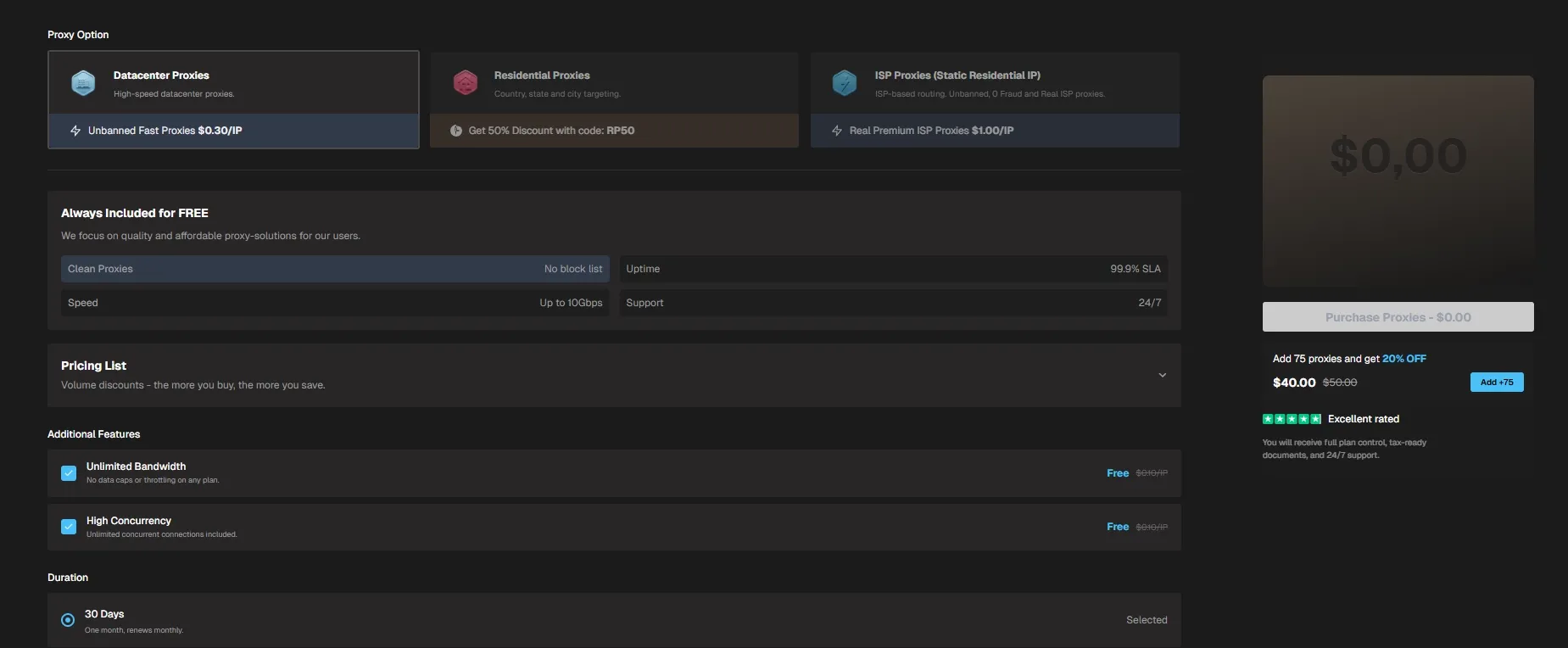
Task: Uncheck the High Concurrency checkbox
Action: pos(69,527)
